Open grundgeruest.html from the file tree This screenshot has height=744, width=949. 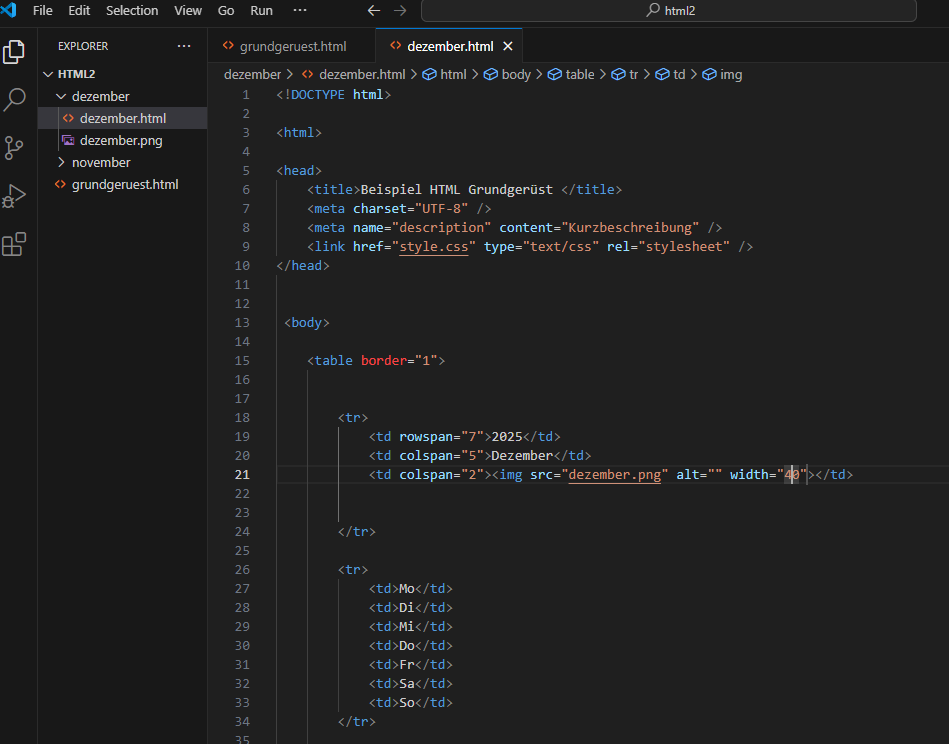pyautogui.click(x=125, y=184)
